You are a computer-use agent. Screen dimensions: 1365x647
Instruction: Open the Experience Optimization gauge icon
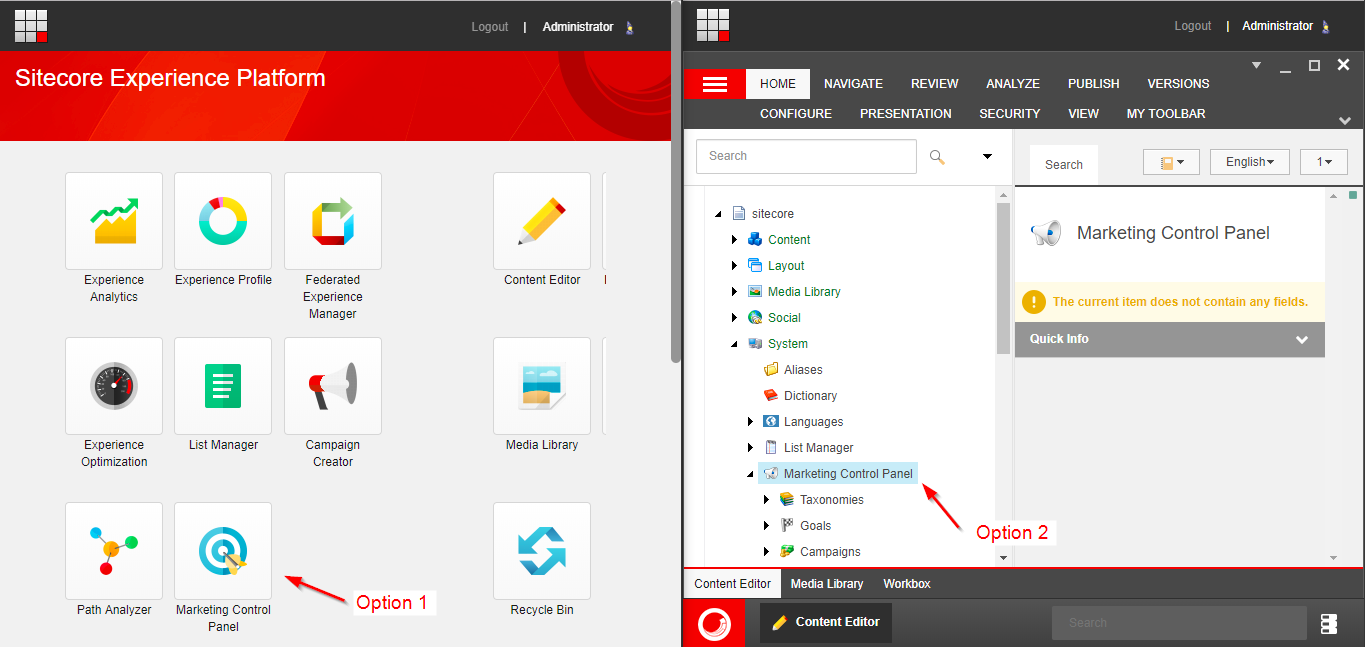(x=114, y=386)
